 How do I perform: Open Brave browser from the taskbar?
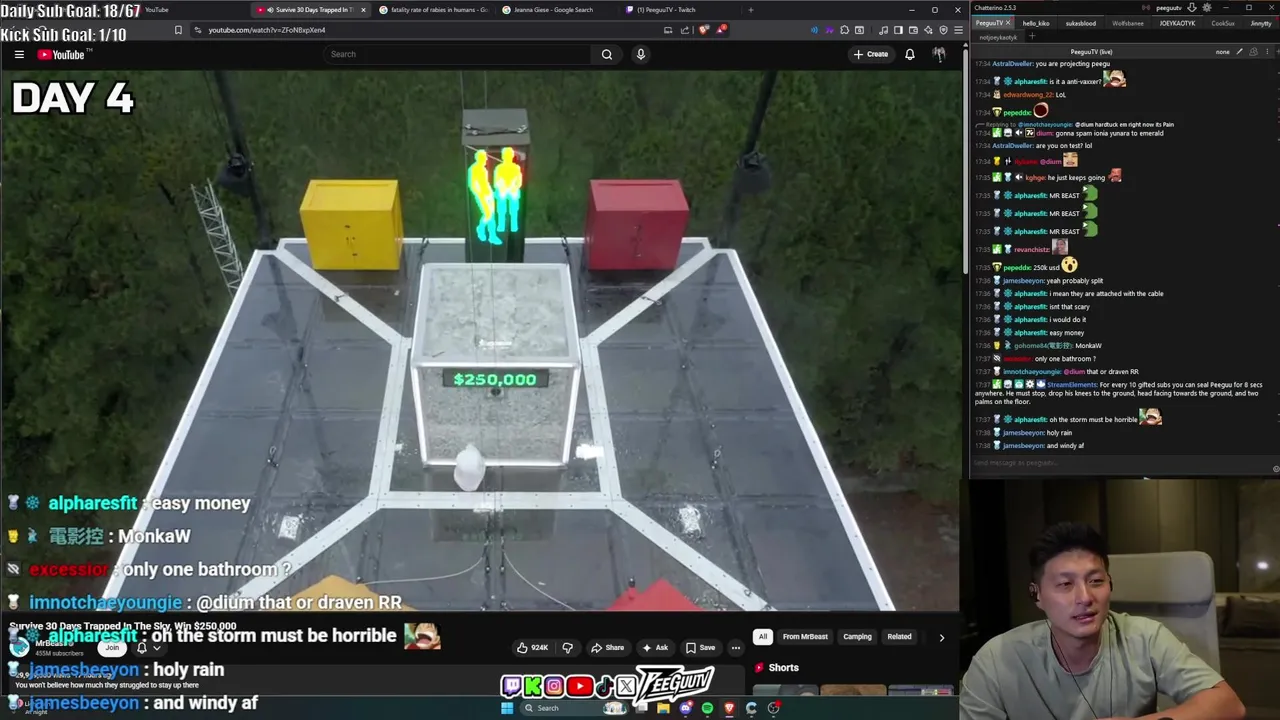pos(729,708)
